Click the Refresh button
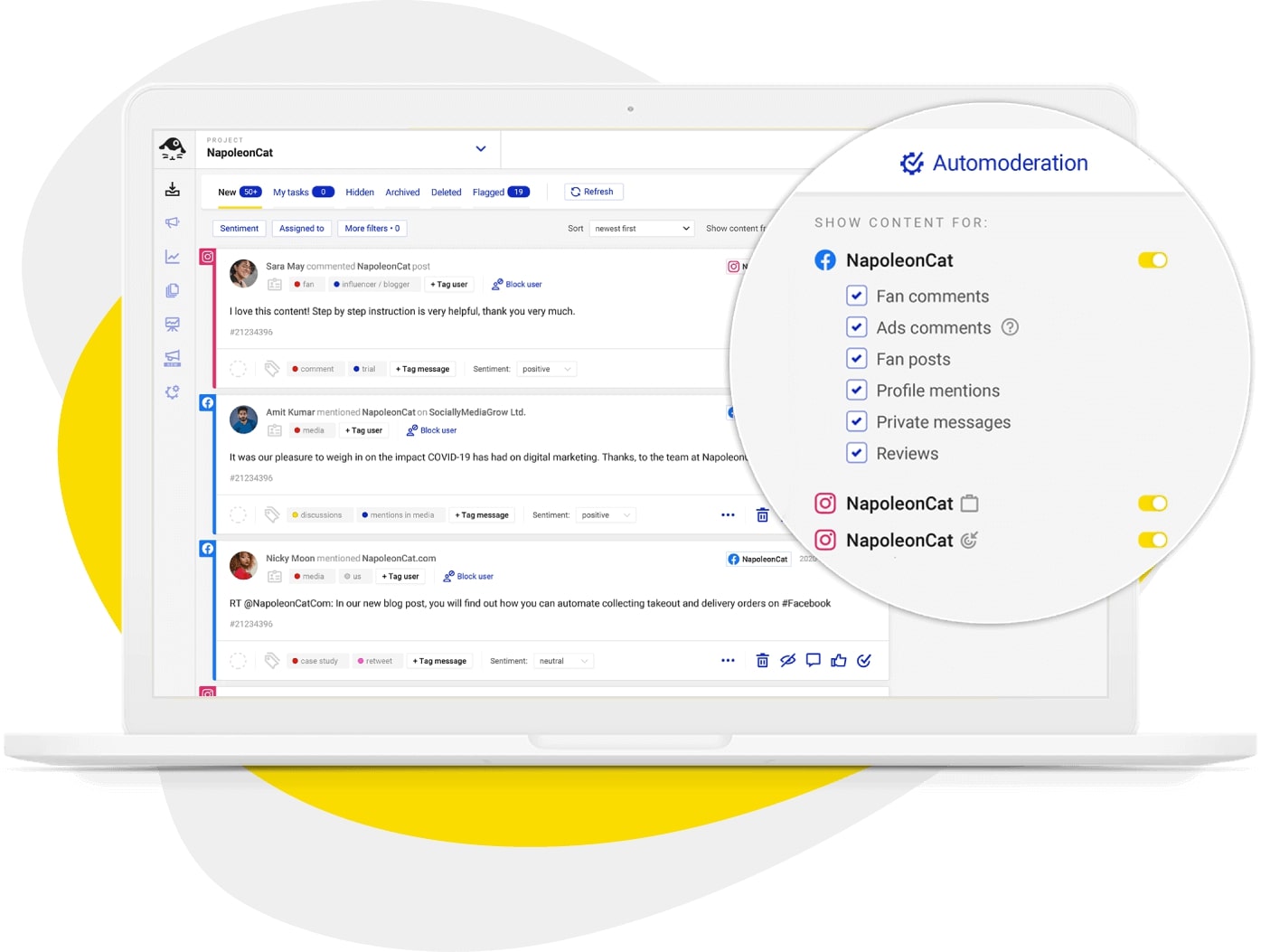Image resolution: width=1261 pixels, height=952 pixels. click(594, 192)
